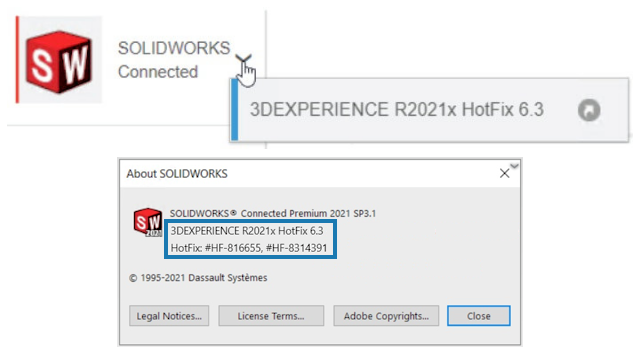Open License Terms
640x360 pixels.
(x=271, y=316)
